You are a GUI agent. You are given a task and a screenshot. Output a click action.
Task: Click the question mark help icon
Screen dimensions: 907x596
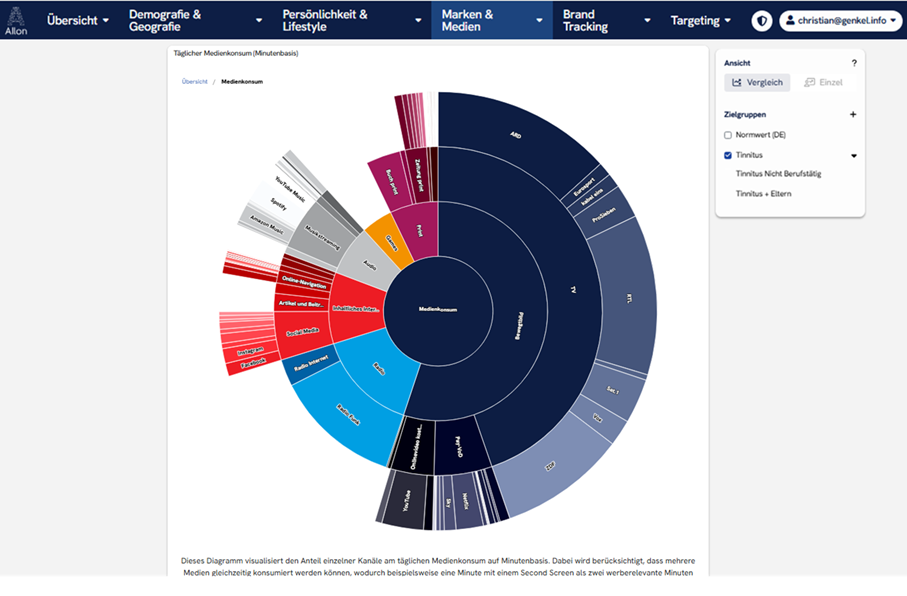point(853,63)
